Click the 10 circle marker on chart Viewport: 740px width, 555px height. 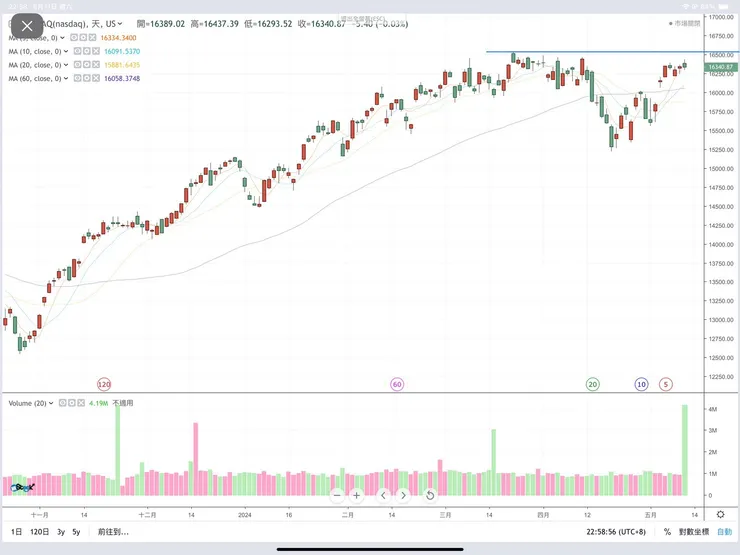tap(641, 384)
